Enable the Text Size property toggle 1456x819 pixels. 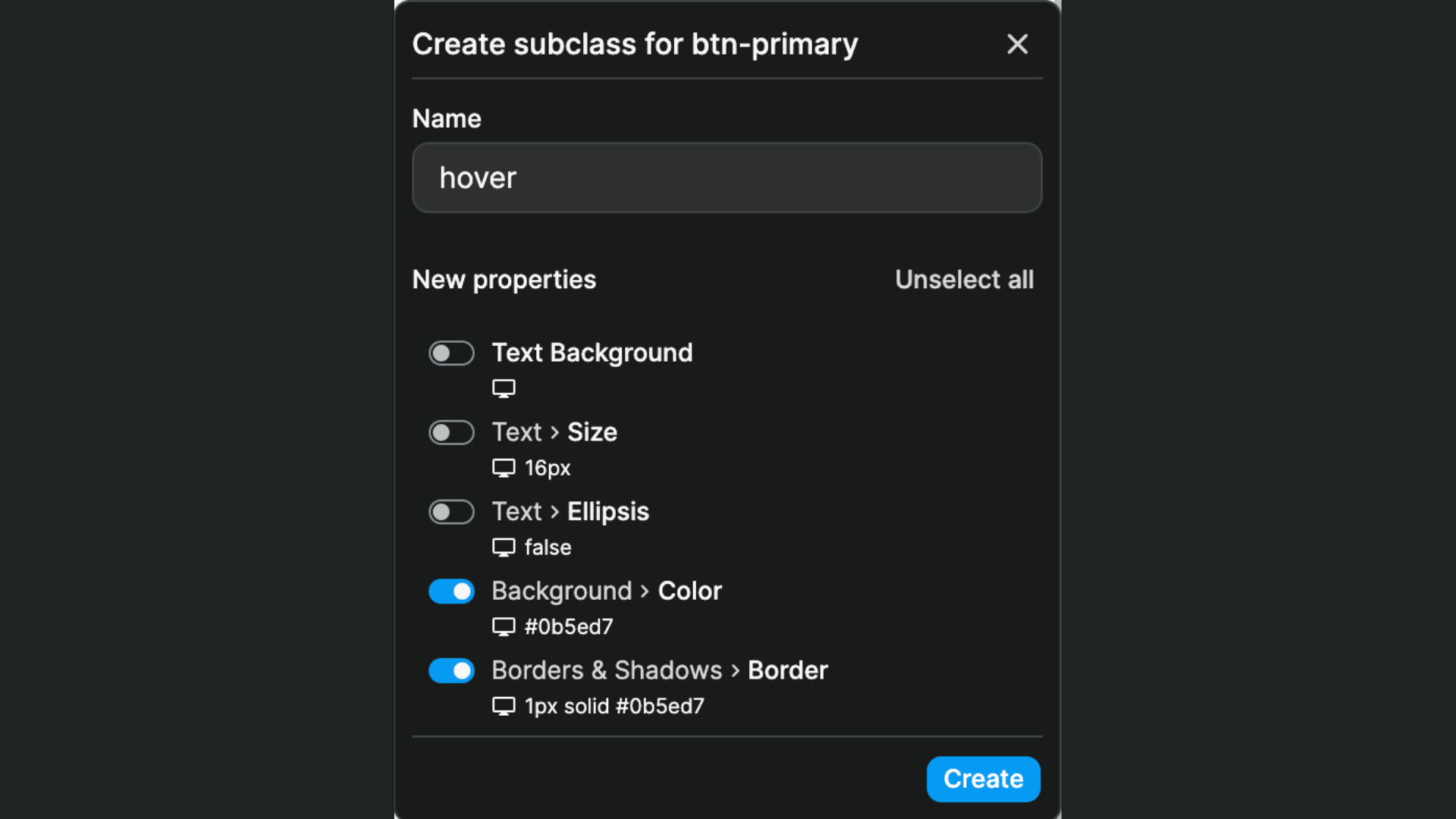451,433
